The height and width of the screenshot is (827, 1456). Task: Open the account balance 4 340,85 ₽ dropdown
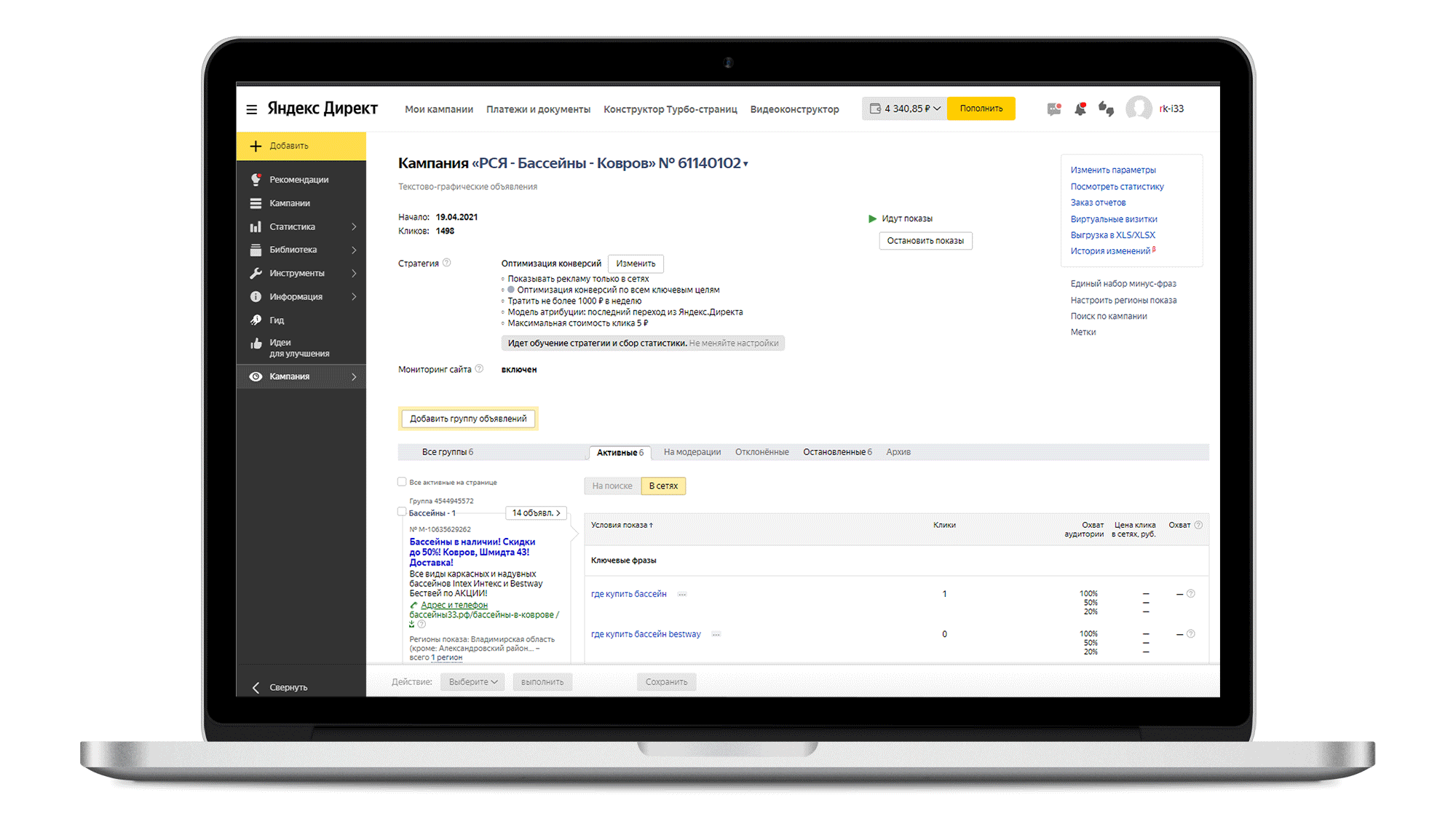(x=905, y=108)
